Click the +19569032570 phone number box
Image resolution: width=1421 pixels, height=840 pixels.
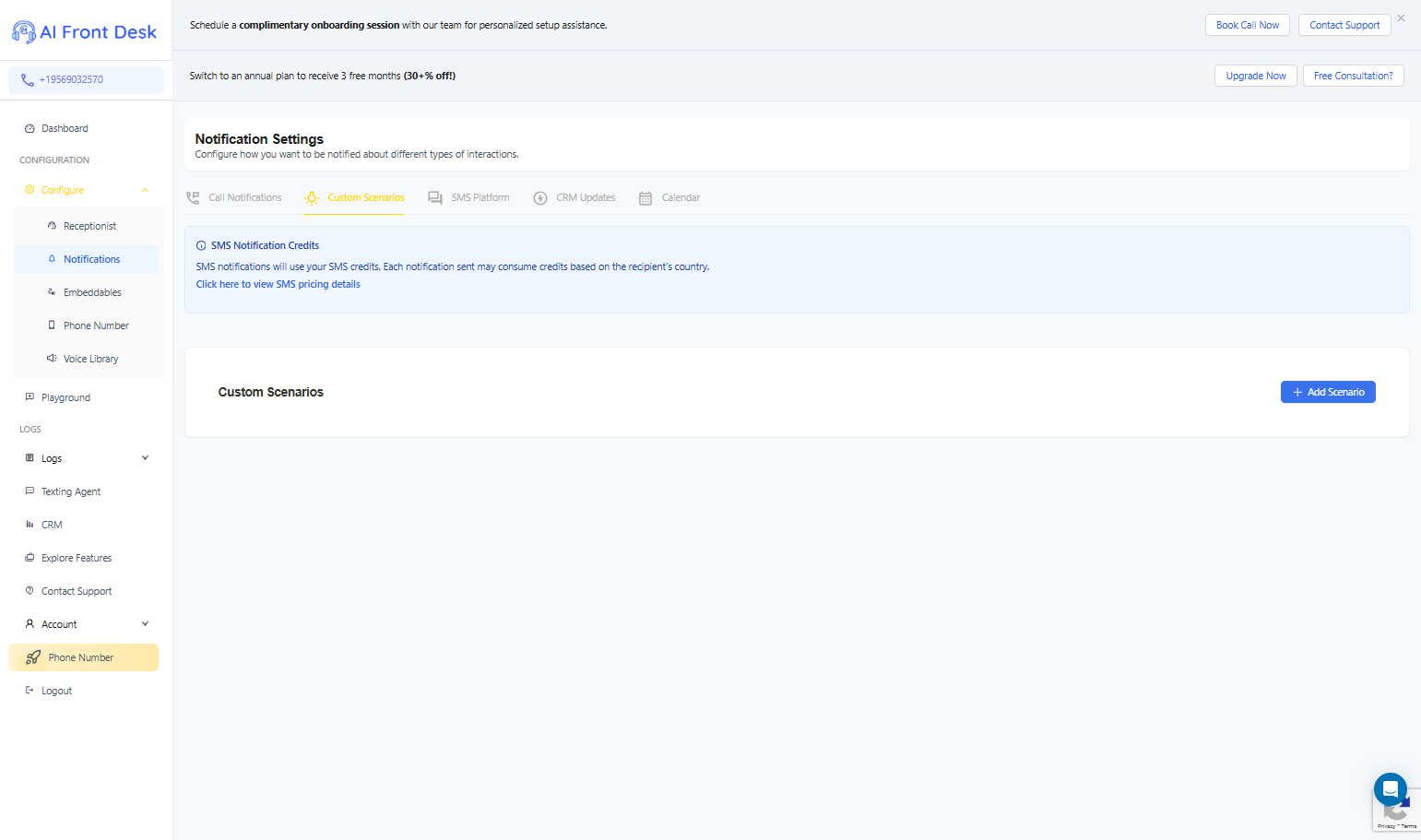[86, 80]
